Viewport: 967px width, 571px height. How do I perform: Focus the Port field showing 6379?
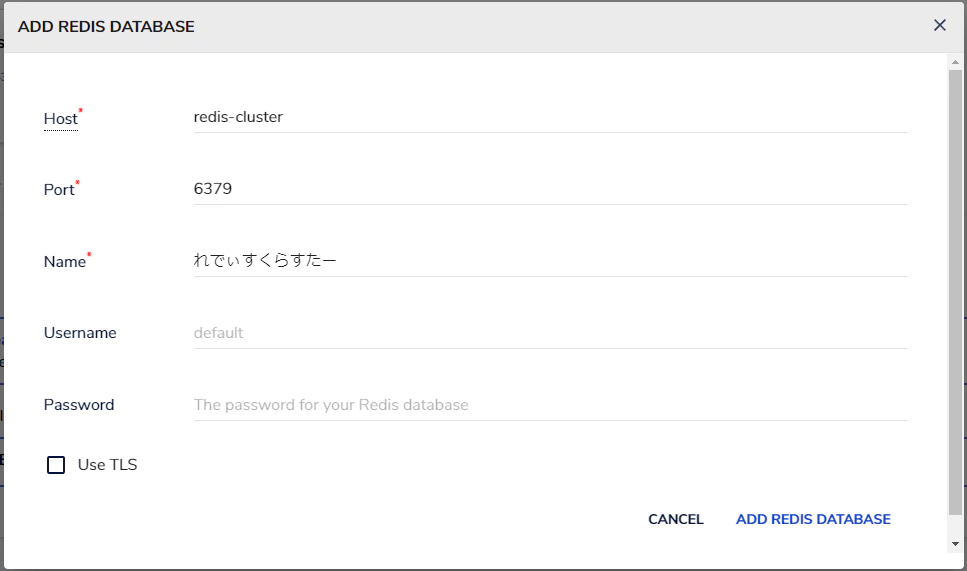pos(549,189)
